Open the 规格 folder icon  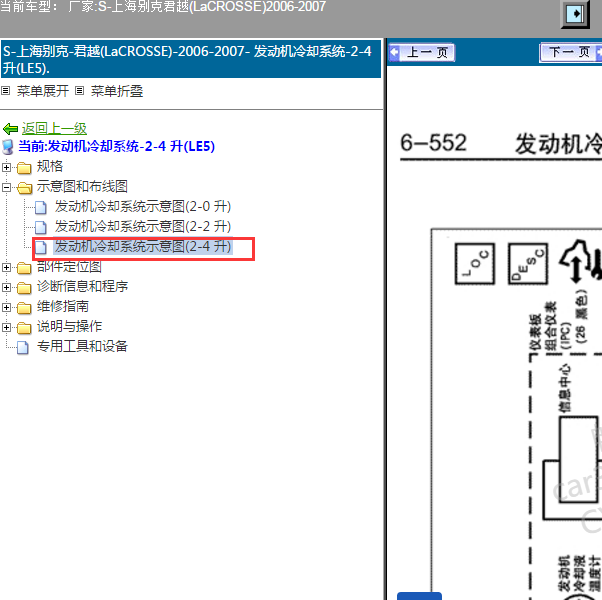24,168
